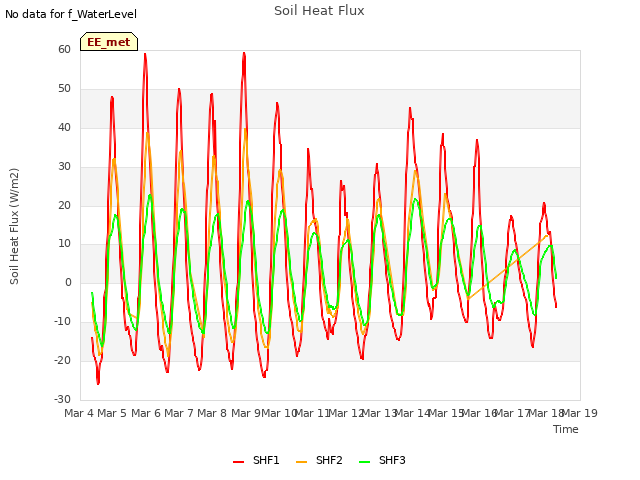Click the Soil Heat Flux chart title
640x480 pixels.
pyautogui.click(x=319, y=11)
